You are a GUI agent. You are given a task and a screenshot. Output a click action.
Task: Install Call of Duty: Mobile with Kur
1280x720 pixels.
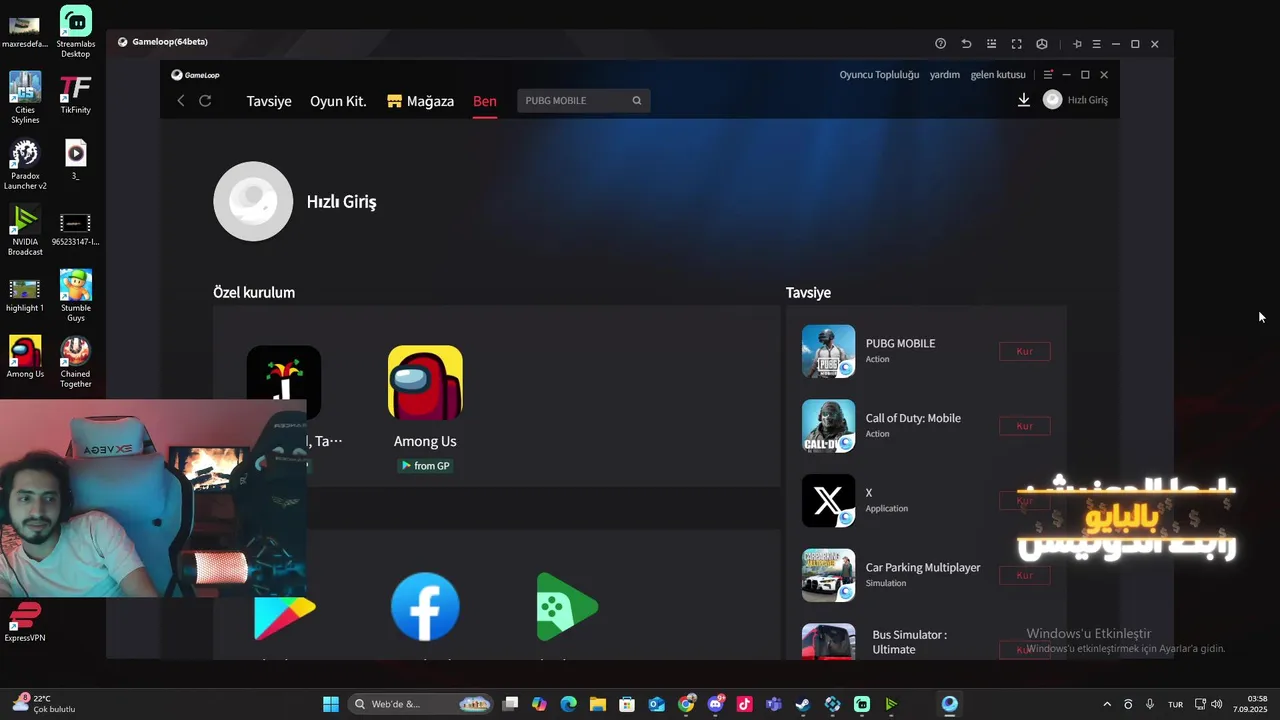point(1024,426)
